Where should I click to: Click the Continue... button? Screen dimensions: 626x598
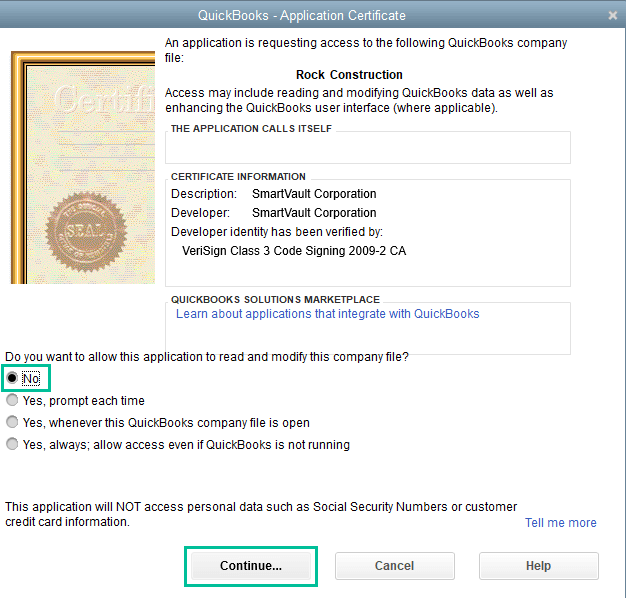[x=251, y=566]
